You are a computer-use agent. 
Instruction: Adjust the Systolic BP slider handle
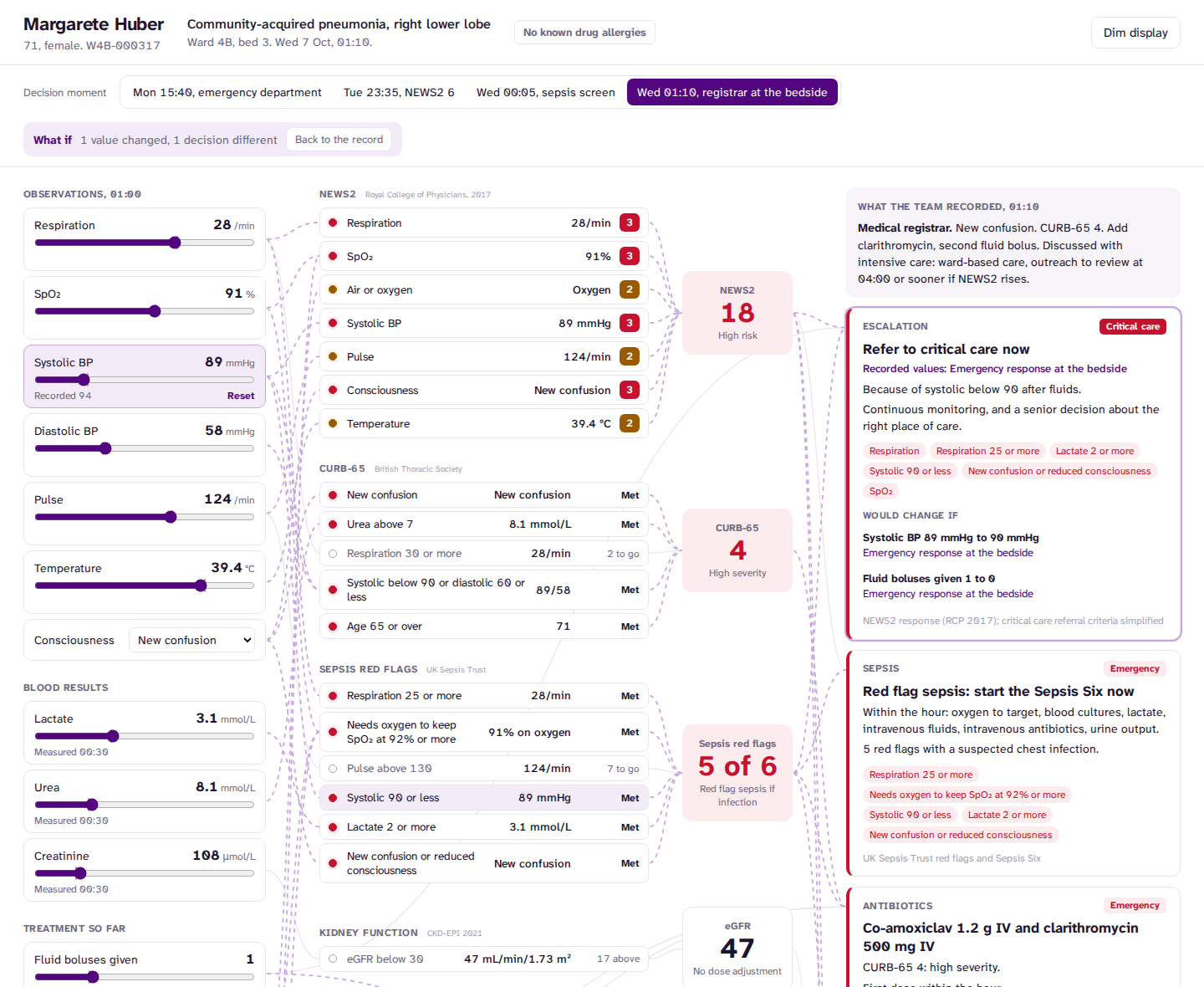tap(84, 380)
